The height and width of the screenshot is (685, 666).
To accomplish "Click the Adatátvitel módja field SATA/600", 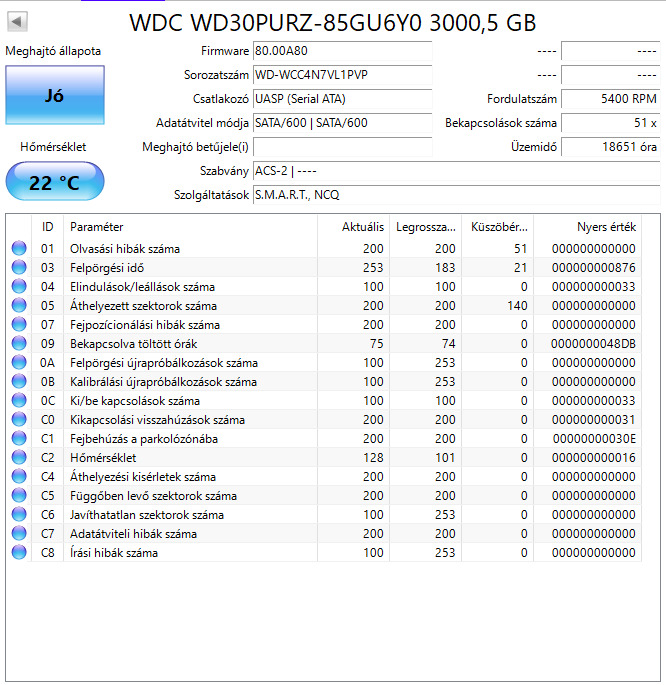I will tap(342, 123).
